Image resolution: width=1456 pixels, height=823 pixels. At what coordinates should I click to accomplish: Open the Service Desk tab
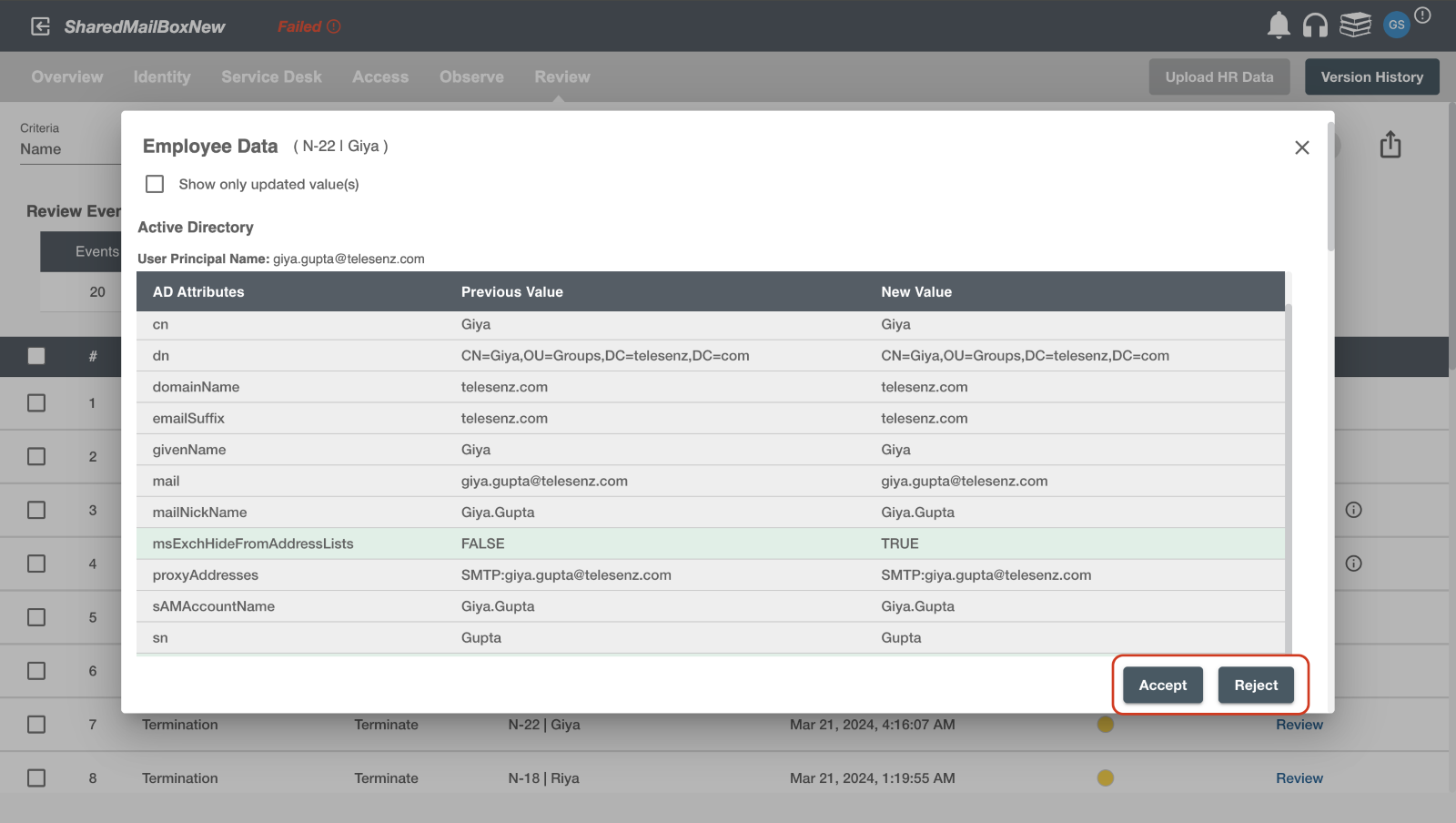click(271, 77)
